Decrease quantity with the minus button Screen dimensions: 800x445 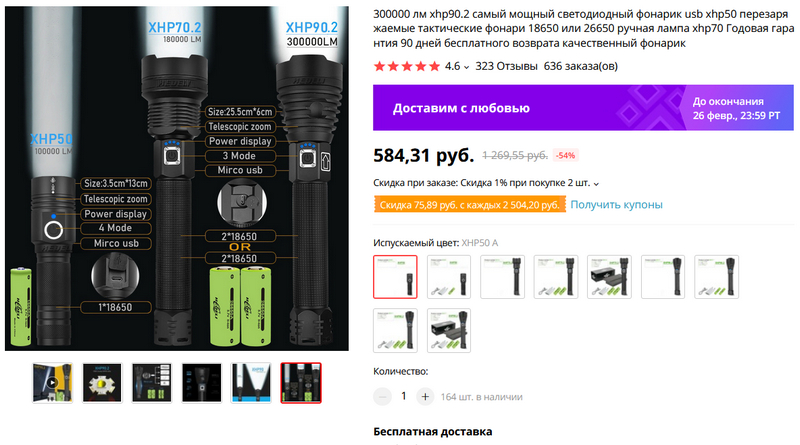click(382, 397)
